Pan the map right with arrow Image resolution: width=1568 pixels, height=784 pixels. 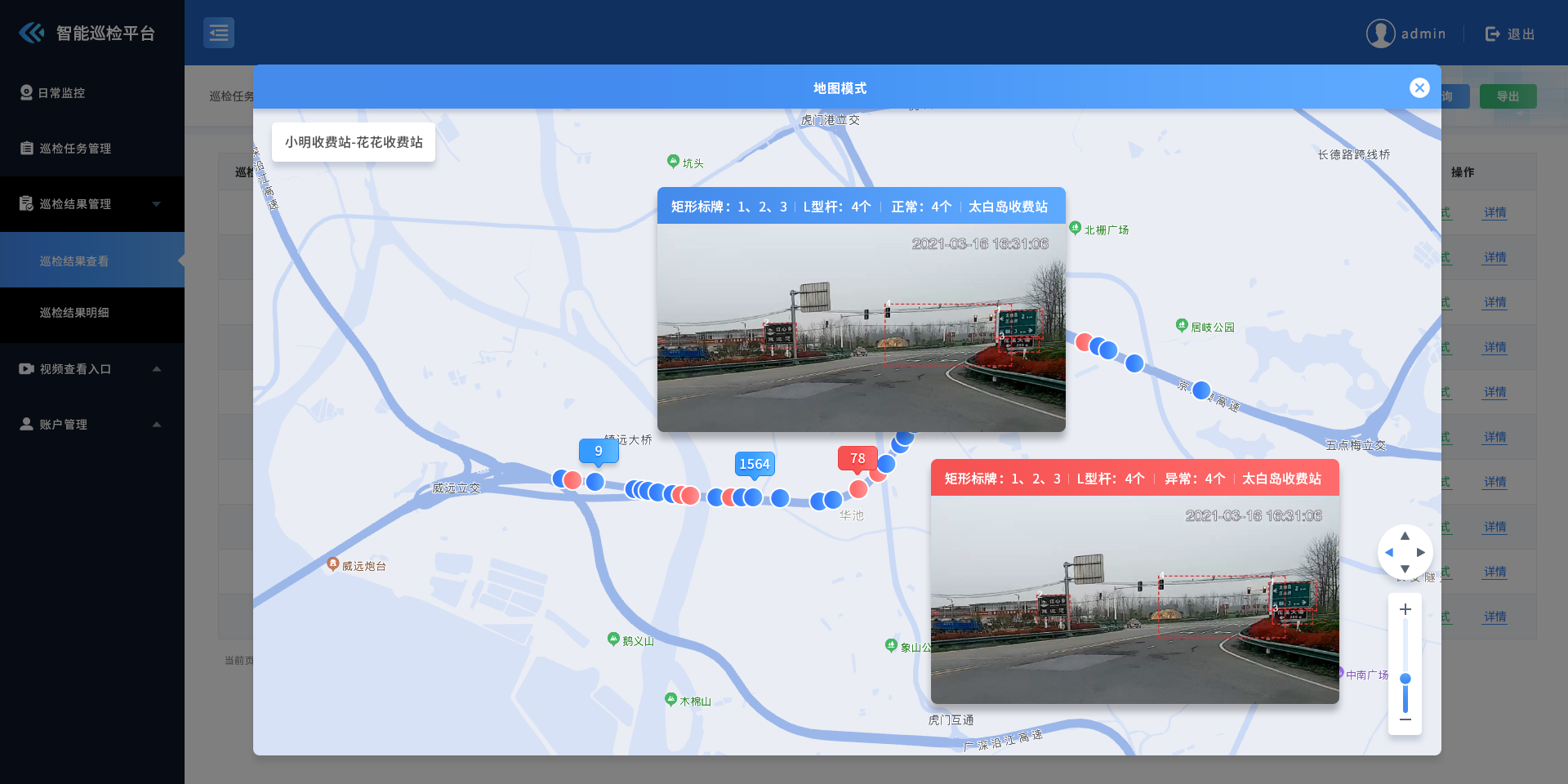click(x=1421, y=553)
